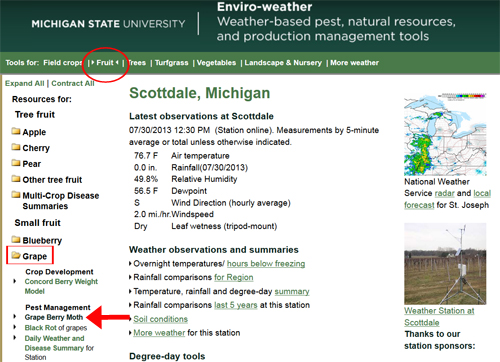
Task: Open rainfall comparisons for Region link
Action: pyautogui.click(x=234, y=277)
